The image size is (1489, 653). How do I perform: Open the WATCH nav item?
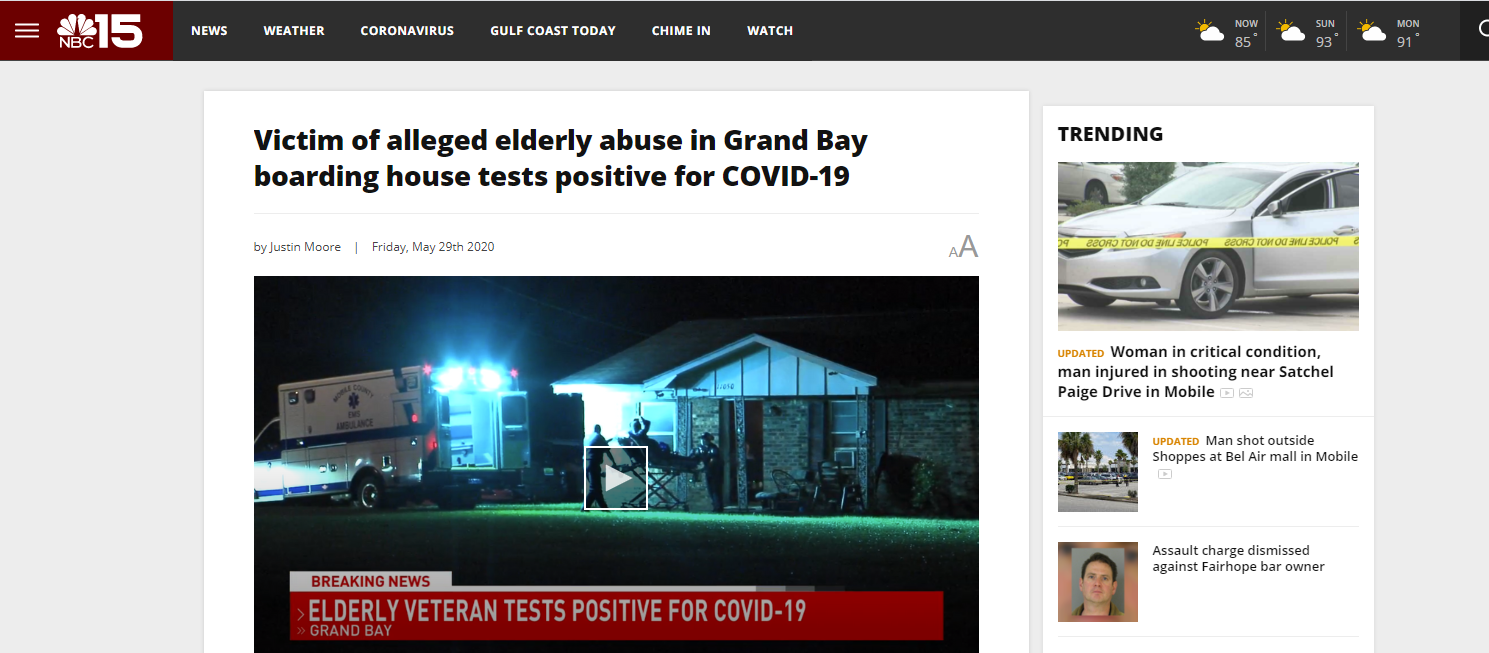coord(770,31)
